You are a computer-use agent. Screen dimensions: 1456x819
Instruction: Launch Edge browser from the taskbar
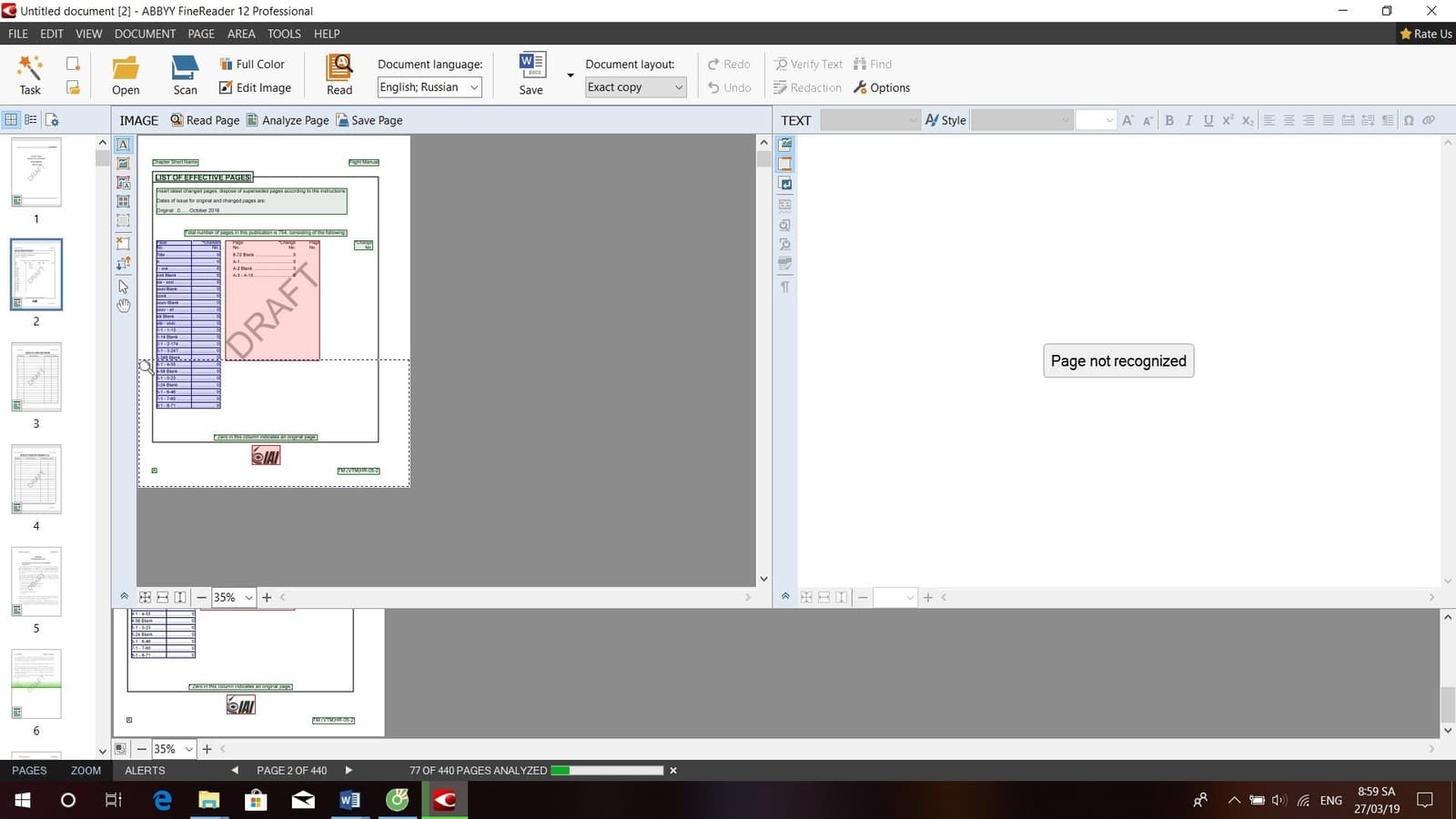coord(162,800)
